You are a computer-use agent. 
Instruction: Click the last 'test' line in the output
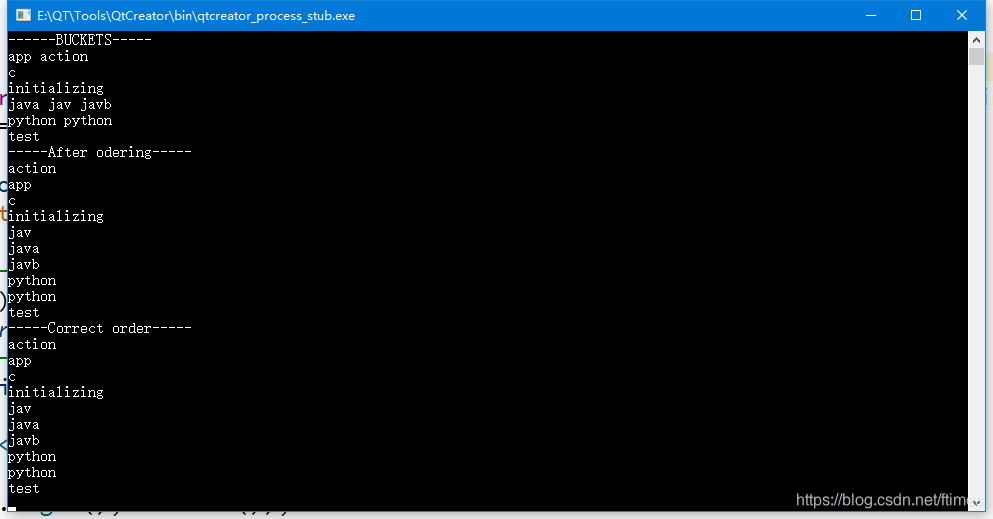pyautogui.click(x=24, y=489)
